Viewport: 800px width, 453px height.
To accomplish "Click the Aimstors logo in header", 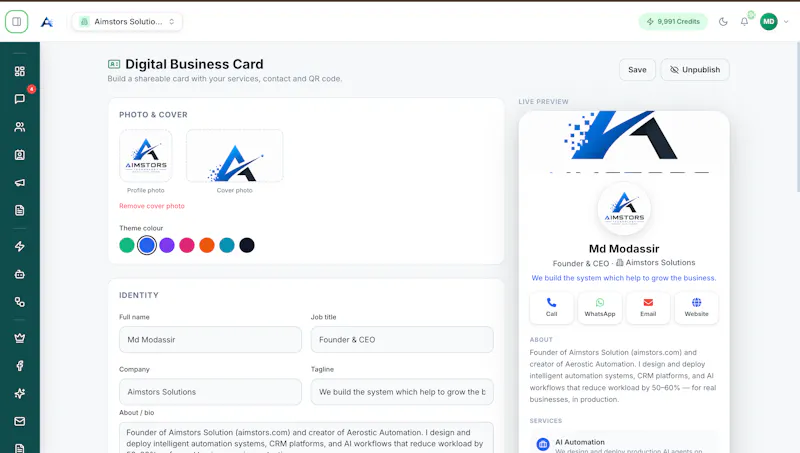I will 47,21.
